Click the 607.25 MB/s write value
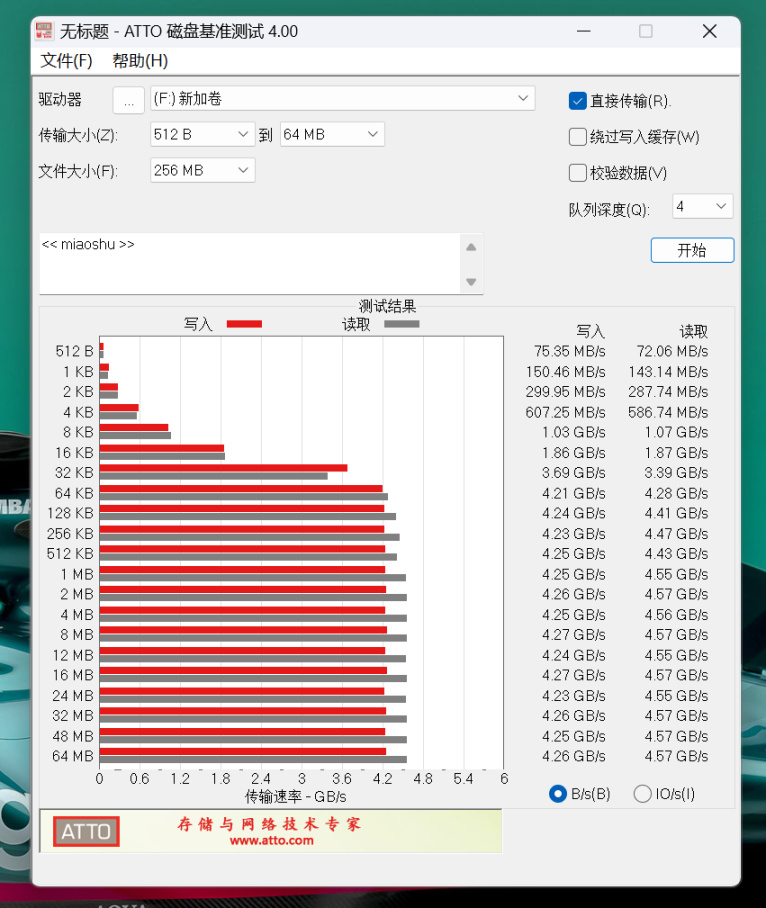The height and width of the screenshot is (908, 766). click(566, 412)
